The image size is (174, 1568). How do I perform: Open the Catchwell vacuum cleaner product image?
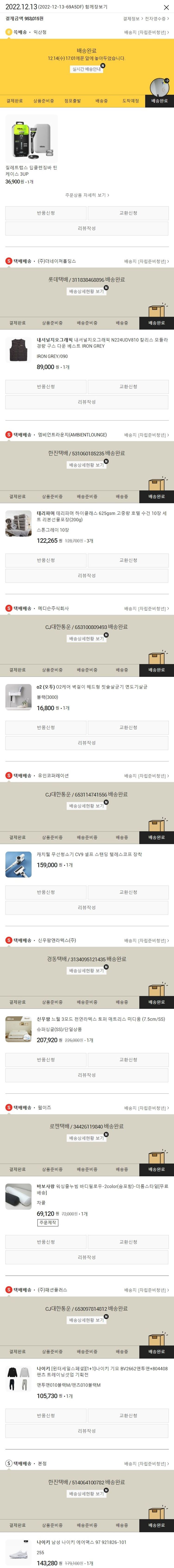pos(18,864)
